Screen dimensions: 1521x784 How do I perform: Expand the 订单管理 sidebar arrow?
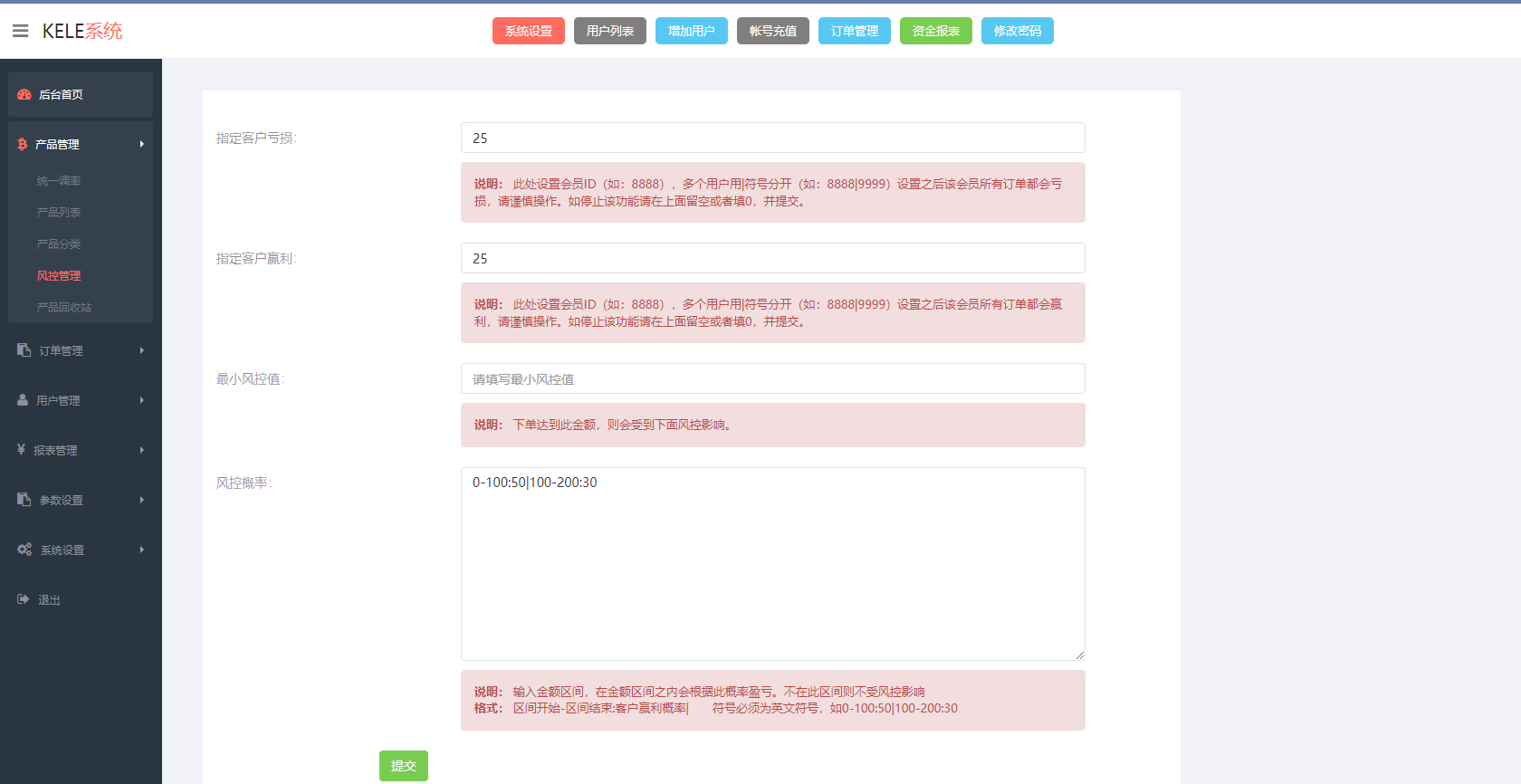coord(142,350)
